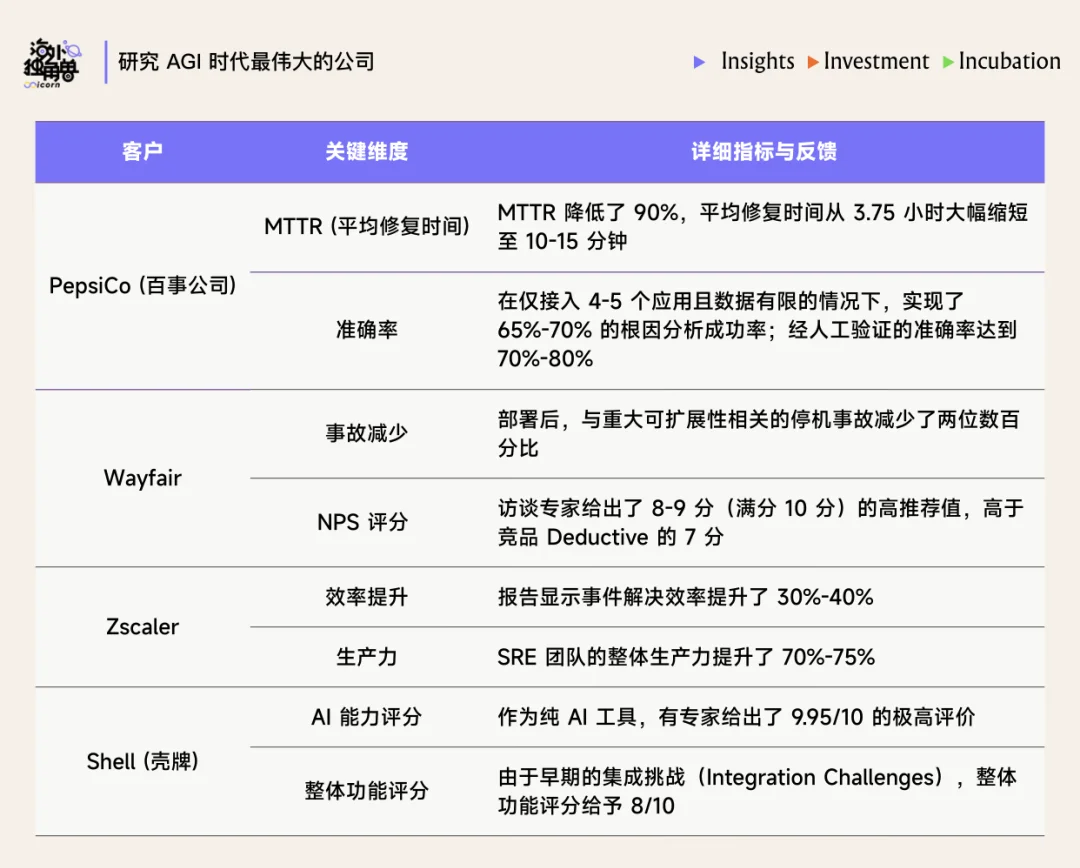Click the red triangle icon before Investment
1080x868 pixels.
812,62
